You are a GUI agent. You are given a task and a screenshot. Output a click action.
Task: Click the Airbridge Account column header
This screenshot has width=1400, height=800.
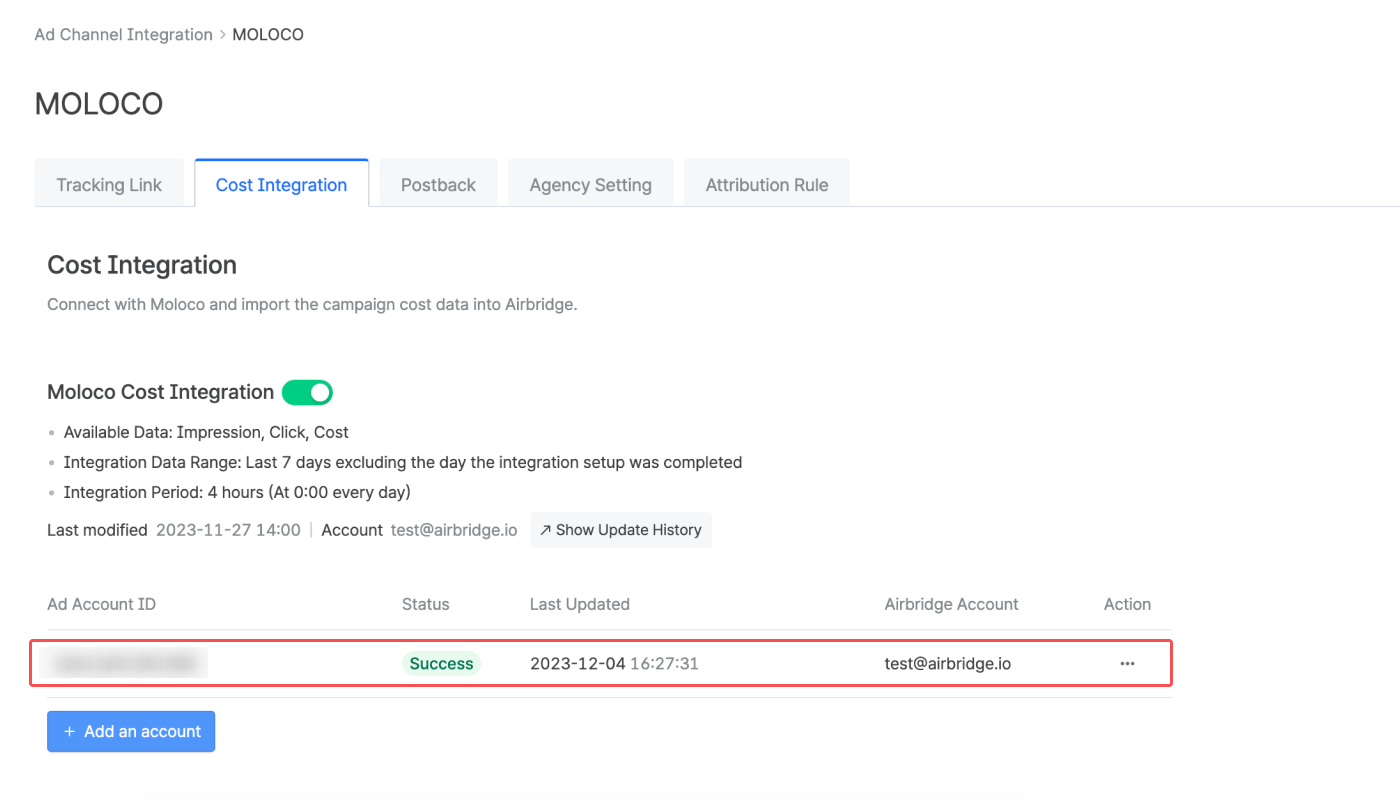[952, 604]
